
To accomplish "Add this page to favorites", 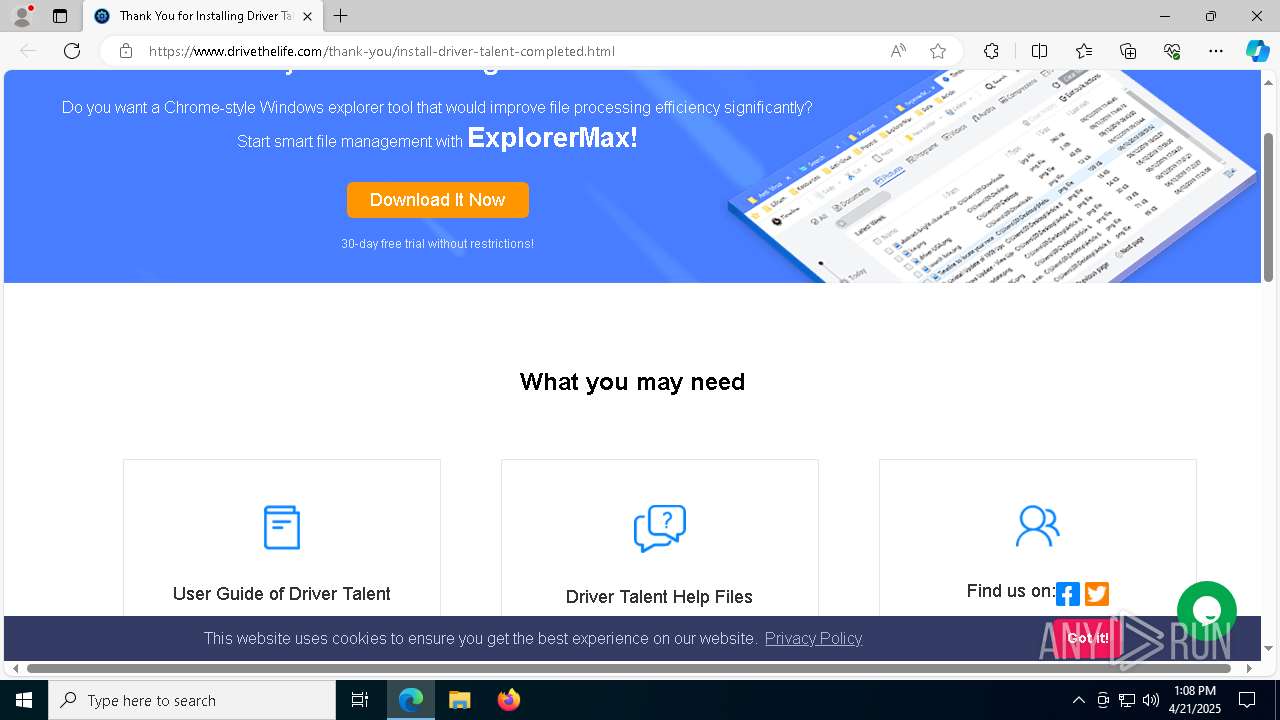I will tap(937, 51).
